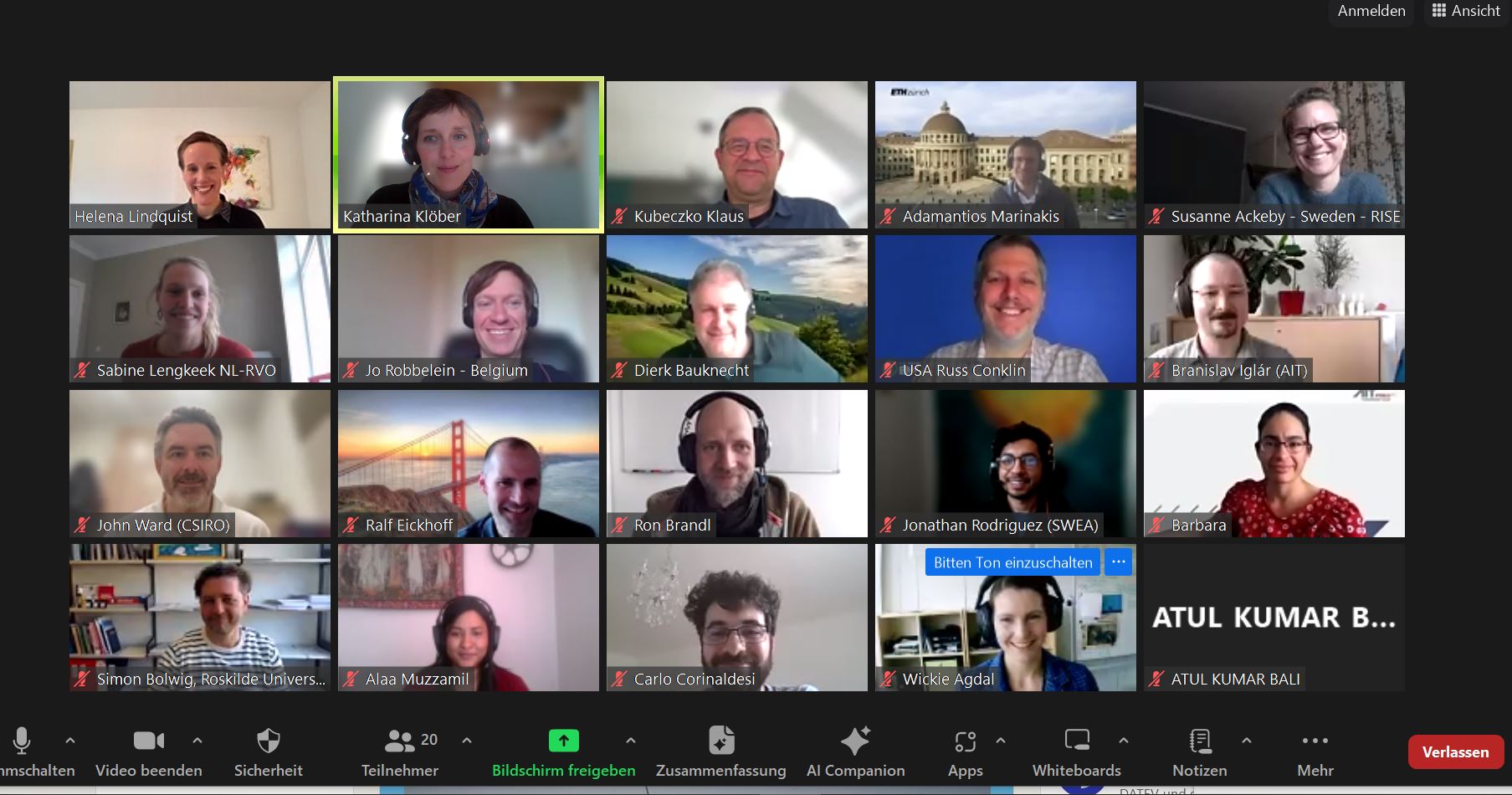Click Bitten Ton einzuschalten on Wickie's tile
The image size is (1512, 795).
[1012, 562]
